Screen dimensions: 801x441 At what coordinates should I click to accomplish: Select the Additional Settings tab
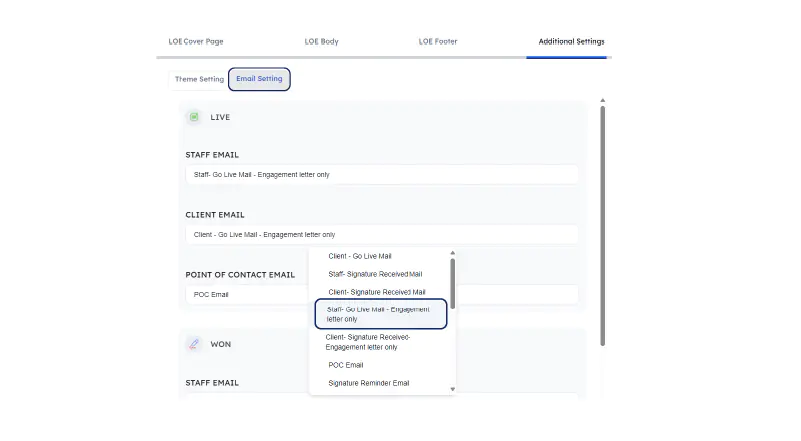[571, 41]
